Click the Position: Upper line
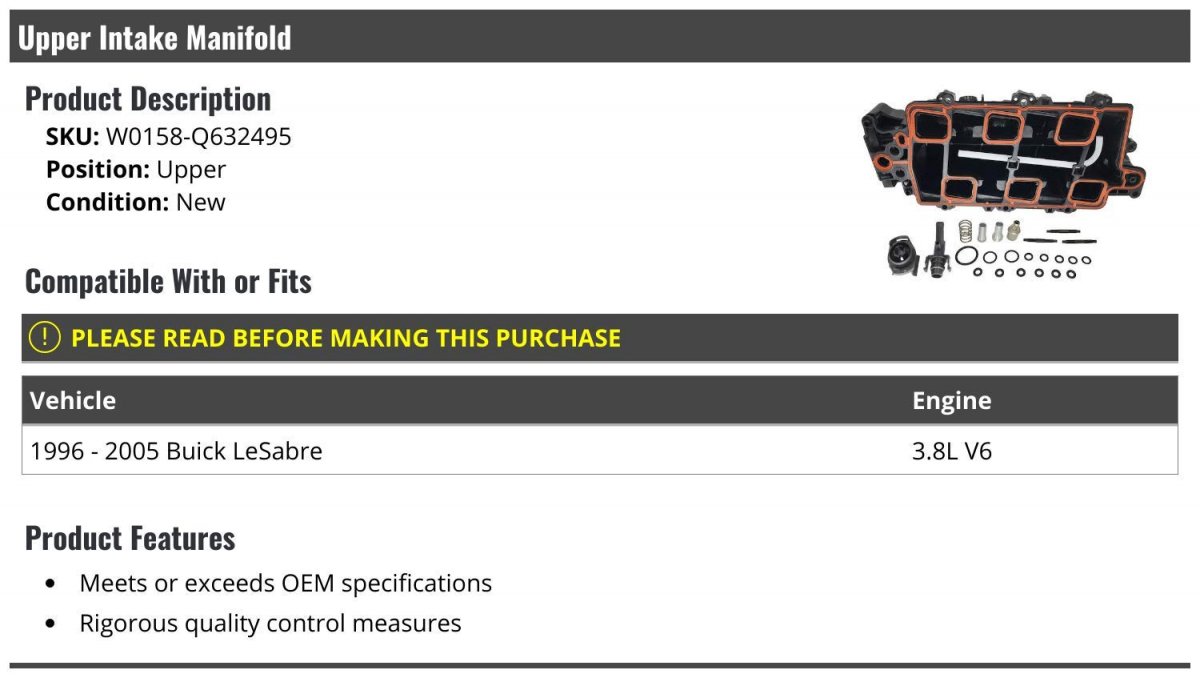This screenshot has width=1200, height=678. point(136,169)
